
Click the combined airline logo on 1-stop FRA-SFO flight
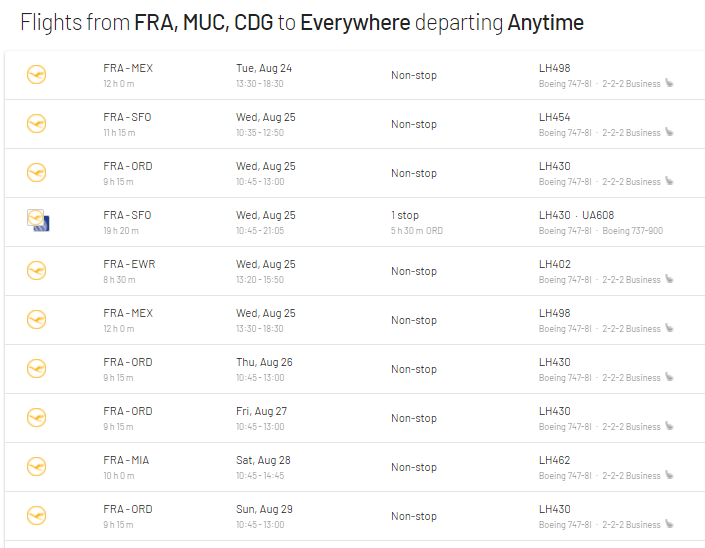point(38,221)
